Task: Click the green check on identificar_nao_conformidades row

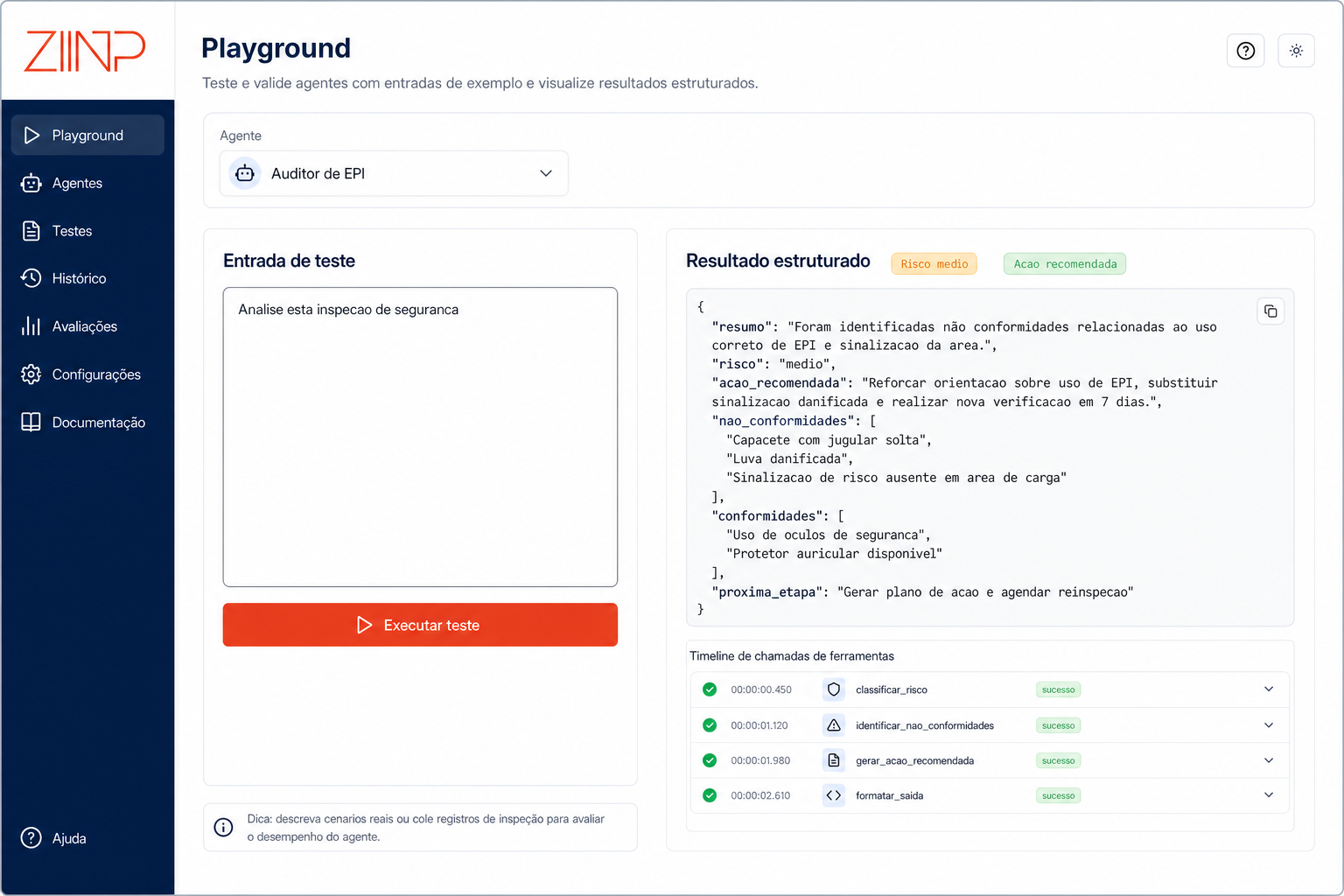Action: 710,725
